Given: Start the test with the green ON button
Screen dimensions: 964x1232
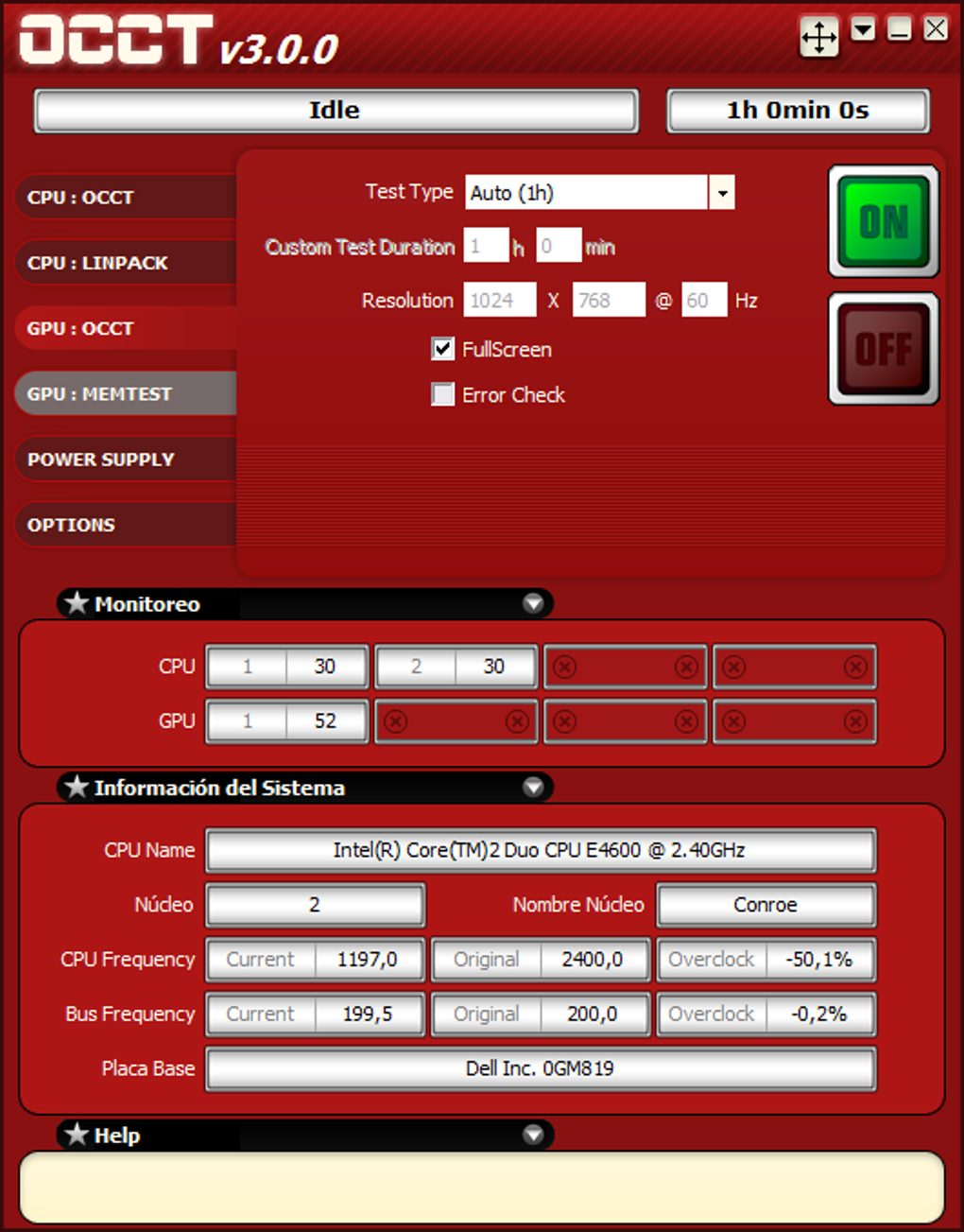Looking at the screenshot, I should pyautogui.click(x=884, y=221).
